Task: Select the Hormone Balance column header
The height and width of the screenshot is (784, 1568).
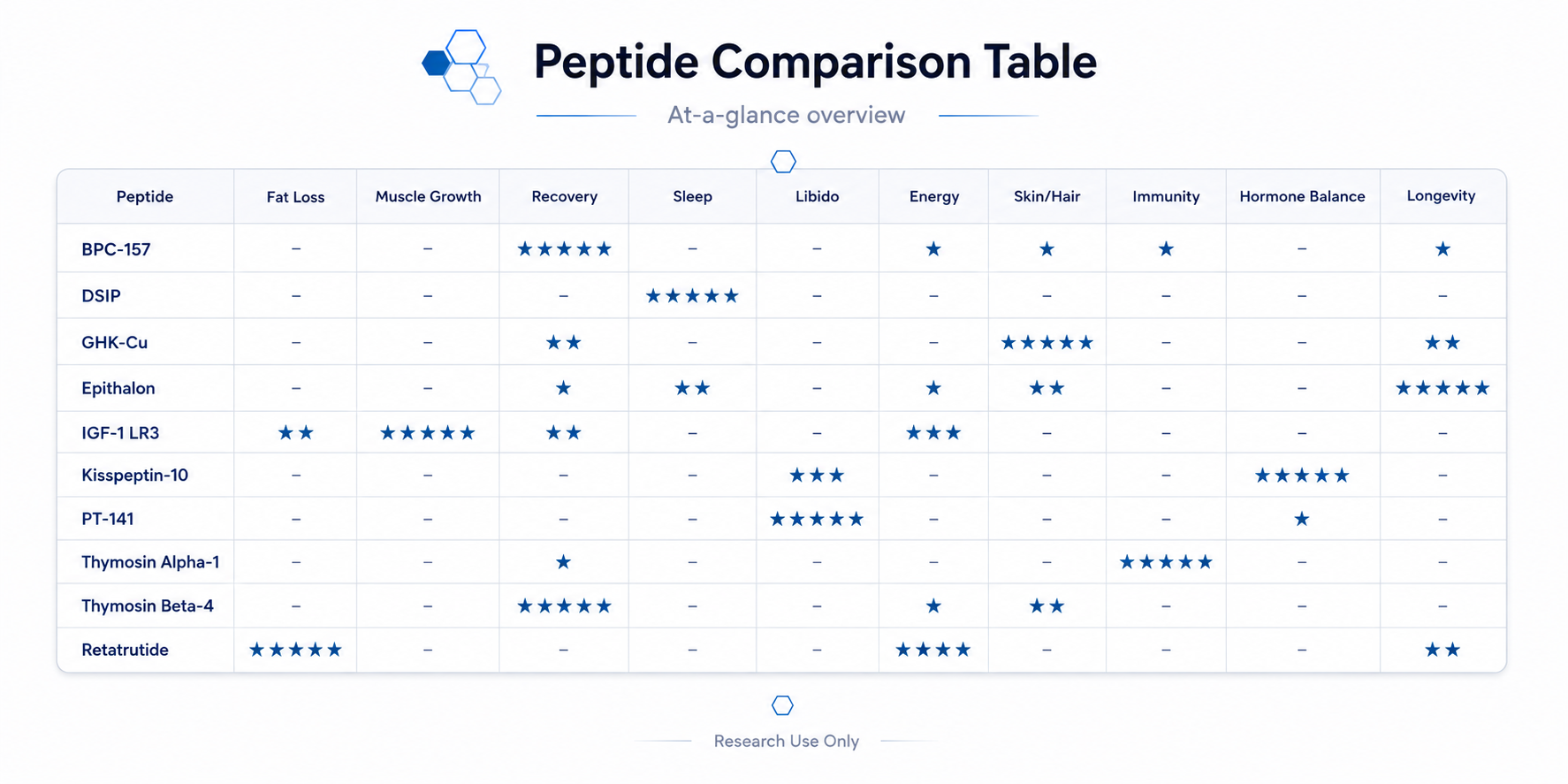Action: (x=1302, y=196)
